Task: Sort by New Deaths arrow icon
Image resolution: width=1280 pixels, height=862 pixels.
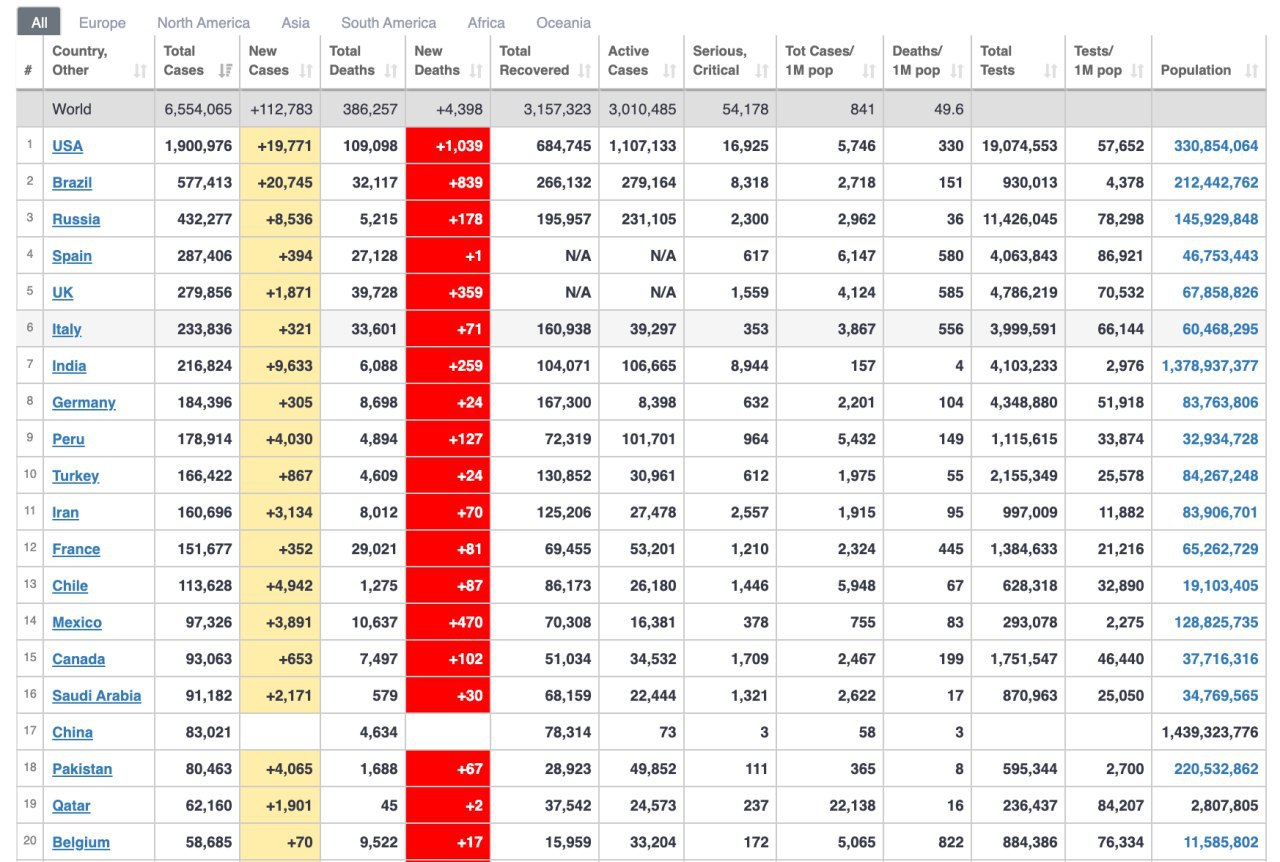Action: [476, 71]
